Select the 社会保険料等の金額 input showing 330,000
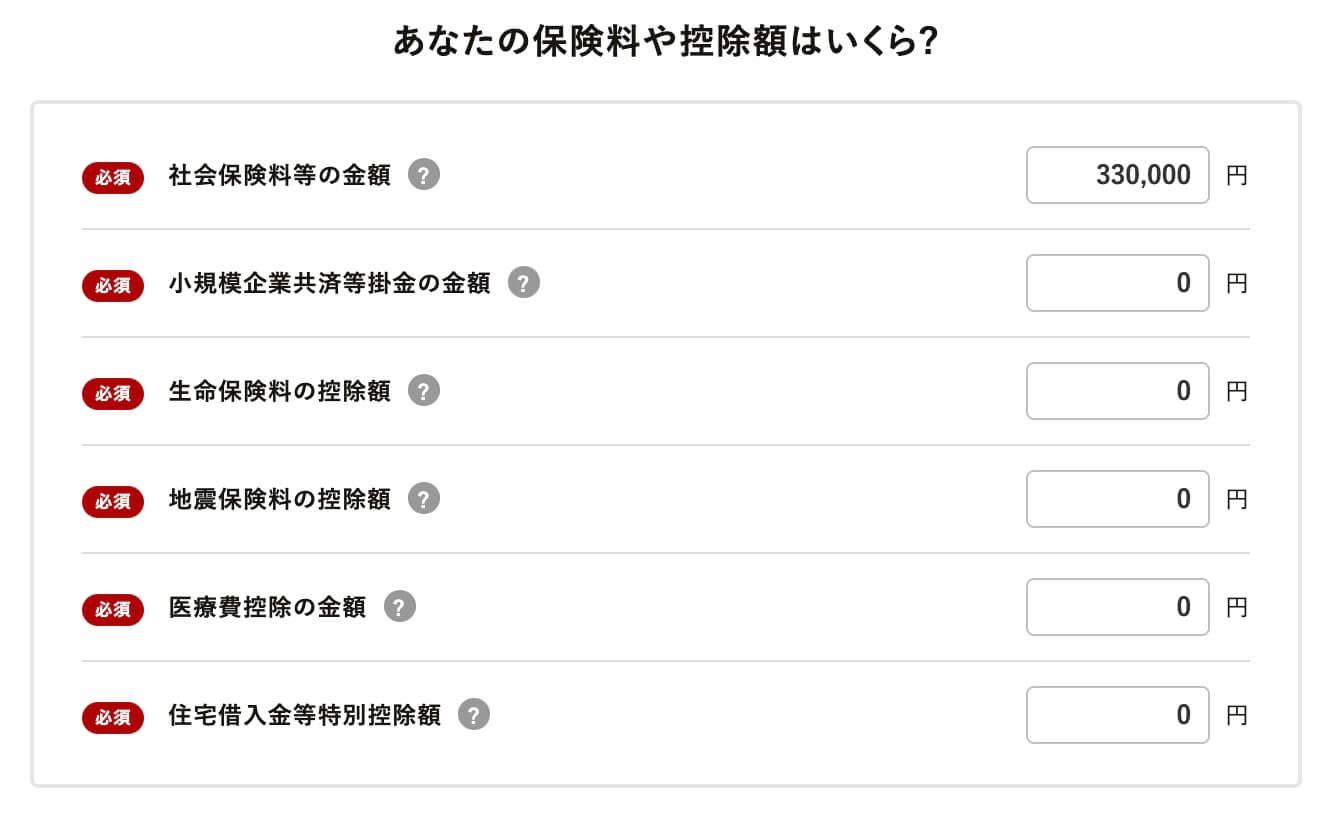This screenshot has height=820, width=1340. [x=1117, y=175]
